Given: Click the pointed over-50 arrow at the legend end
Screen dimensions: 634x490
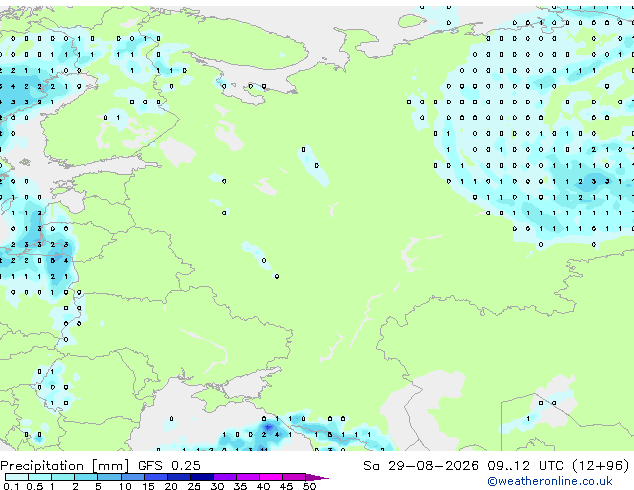Looking at the screenshot, I should tap(317, 477).
